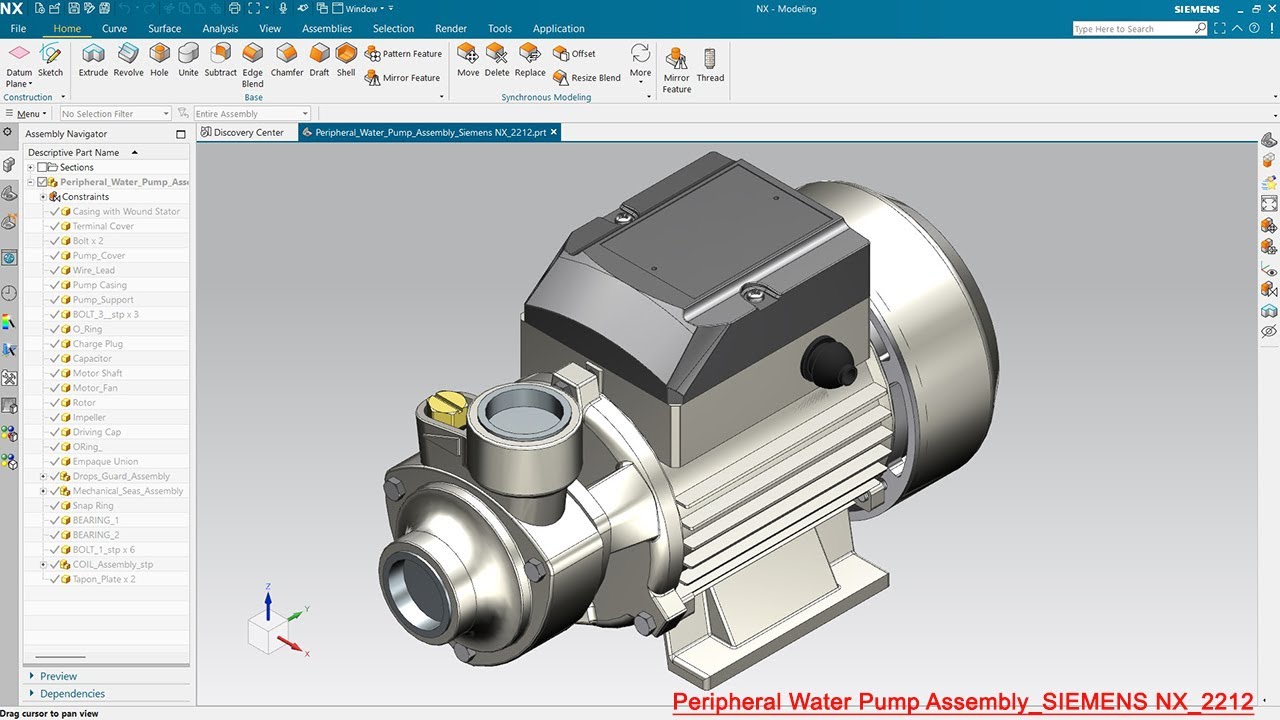Choose the Revolve tool

click(128, 60)
